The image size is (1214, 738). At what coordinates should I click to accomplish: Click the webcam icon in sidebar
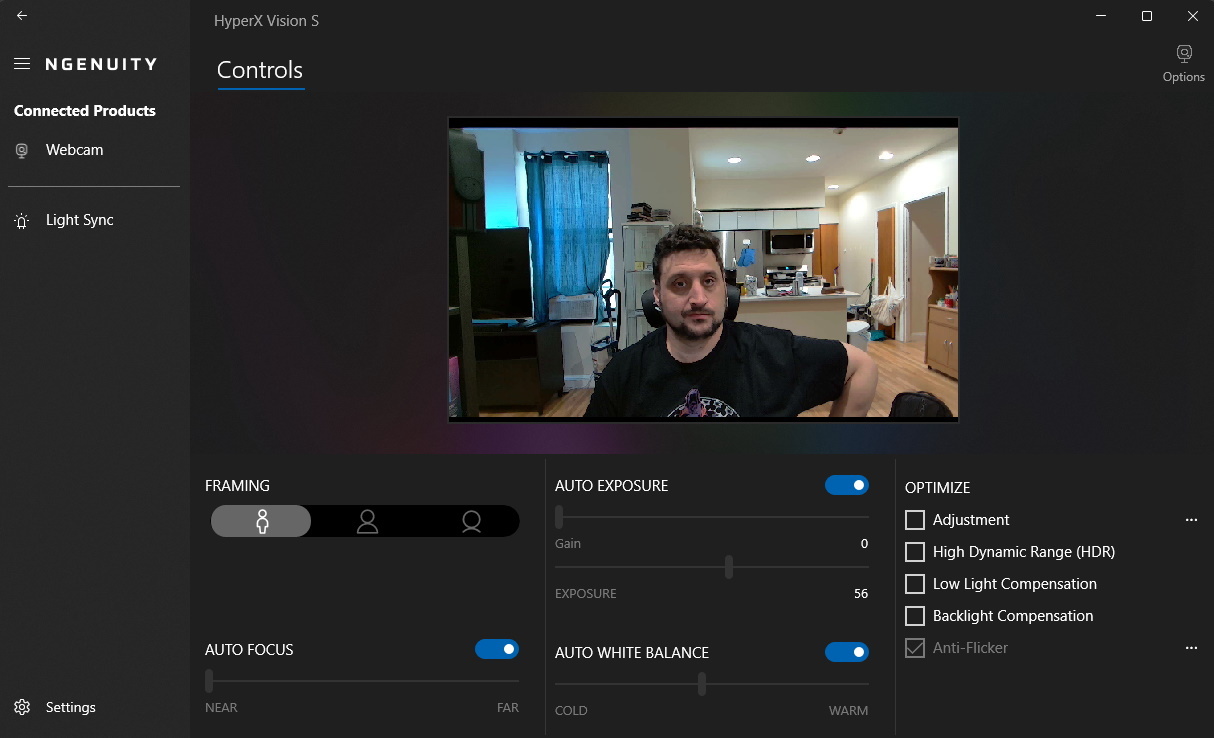pyautogui.click(x=22, y=150)
